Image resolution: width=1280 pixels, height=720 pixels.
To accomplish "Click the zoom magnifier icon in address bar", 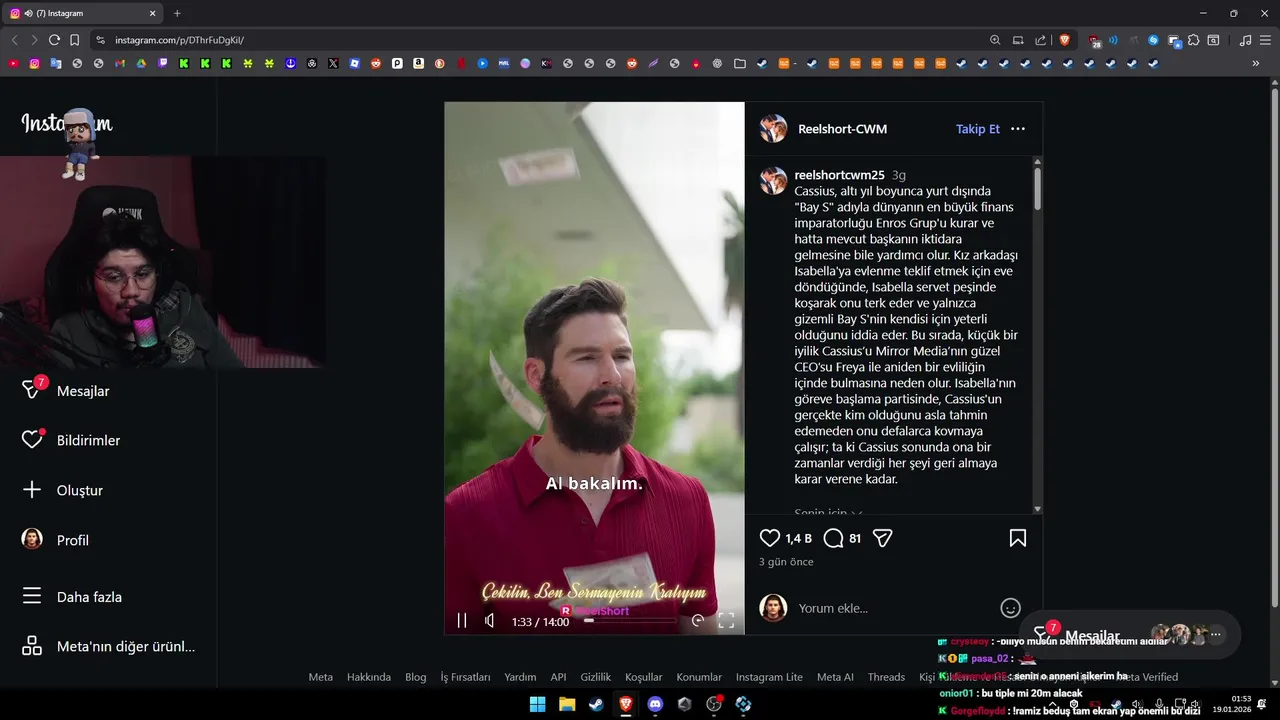I will click(x=995, y=40).
